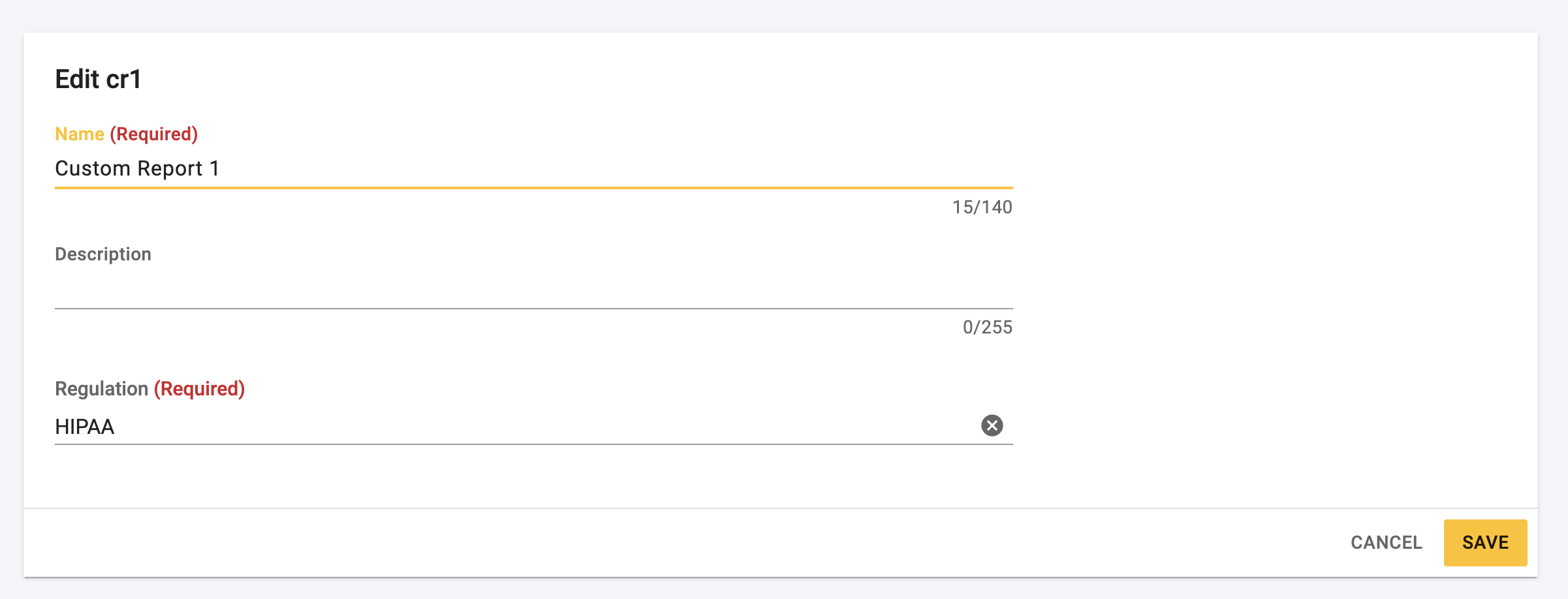Image resolution: width=1568 pixels, height=599 pixels.
Task: Click the gray underline below Description field
Action: [533, 308]
